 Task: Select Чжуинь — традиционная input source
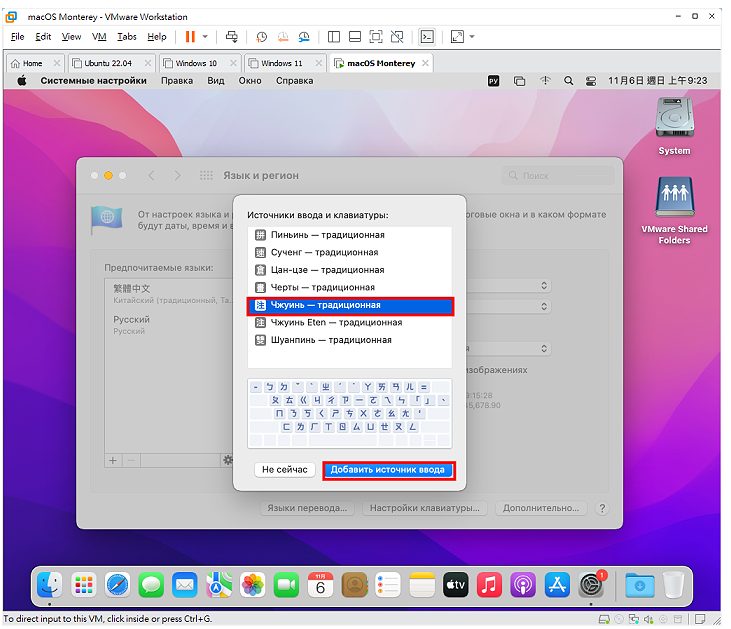[350, 305]
